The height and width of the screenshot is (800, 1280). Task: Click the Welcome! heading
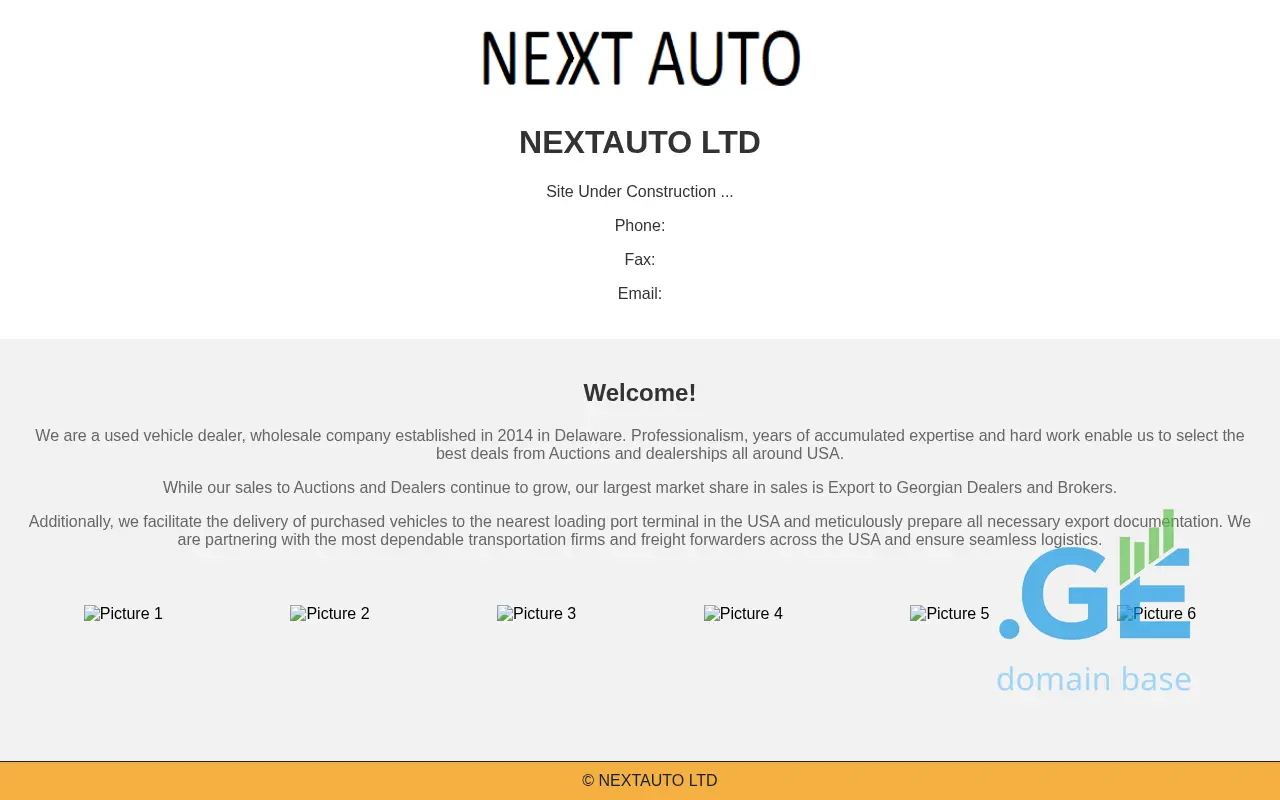click(x=640, y=393)
